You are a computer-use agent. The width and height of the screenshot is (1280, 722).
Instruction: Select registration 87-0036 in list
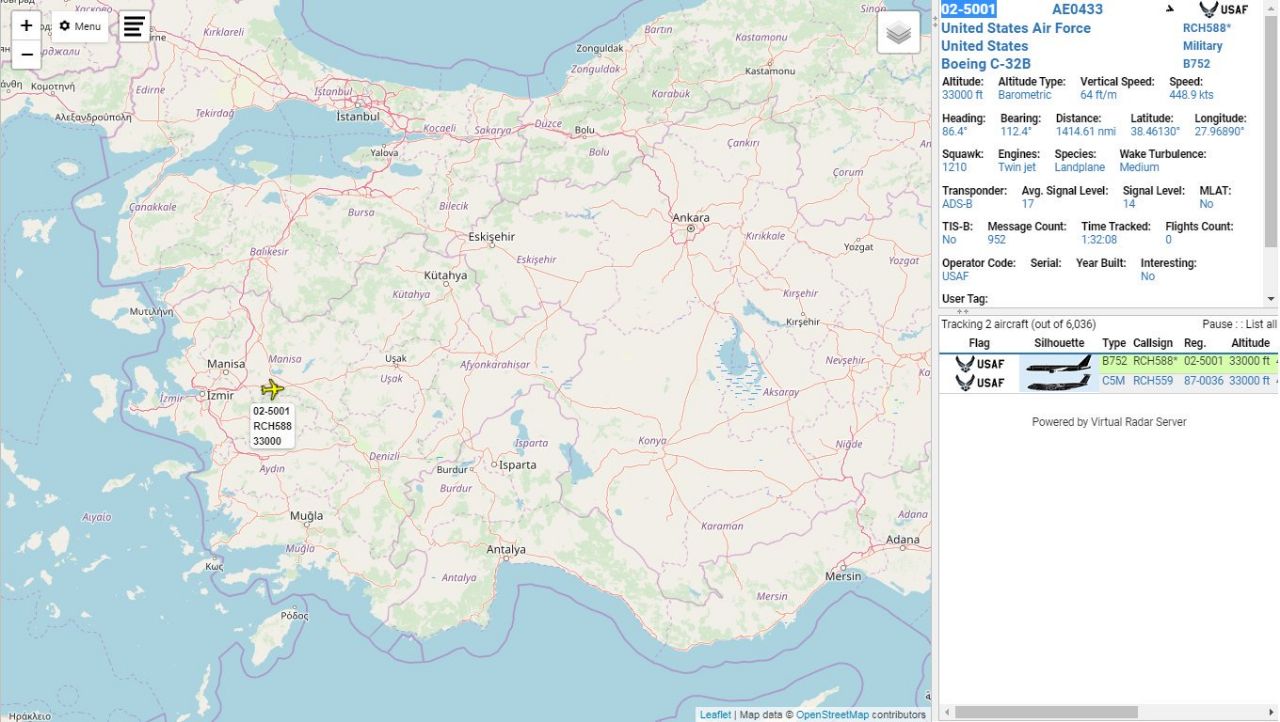click(x=1204, y=381)
